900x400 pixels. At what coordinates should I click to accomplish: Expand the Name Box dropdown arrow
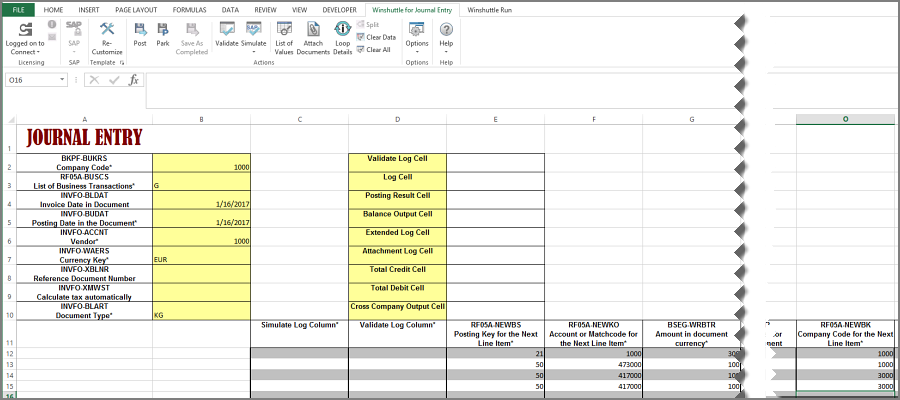[62, 80]
